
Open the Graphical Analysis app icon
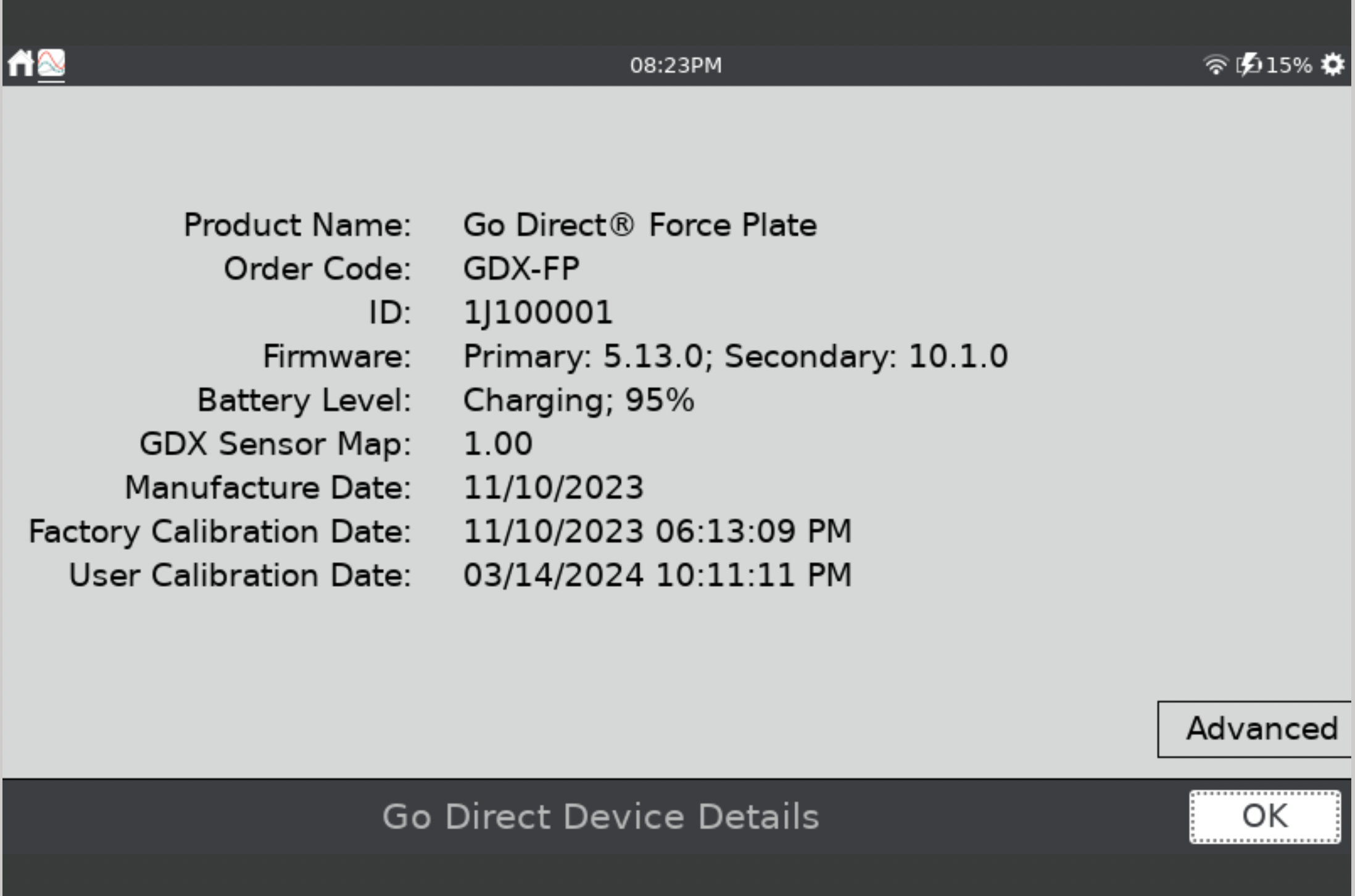coord(51,64)
